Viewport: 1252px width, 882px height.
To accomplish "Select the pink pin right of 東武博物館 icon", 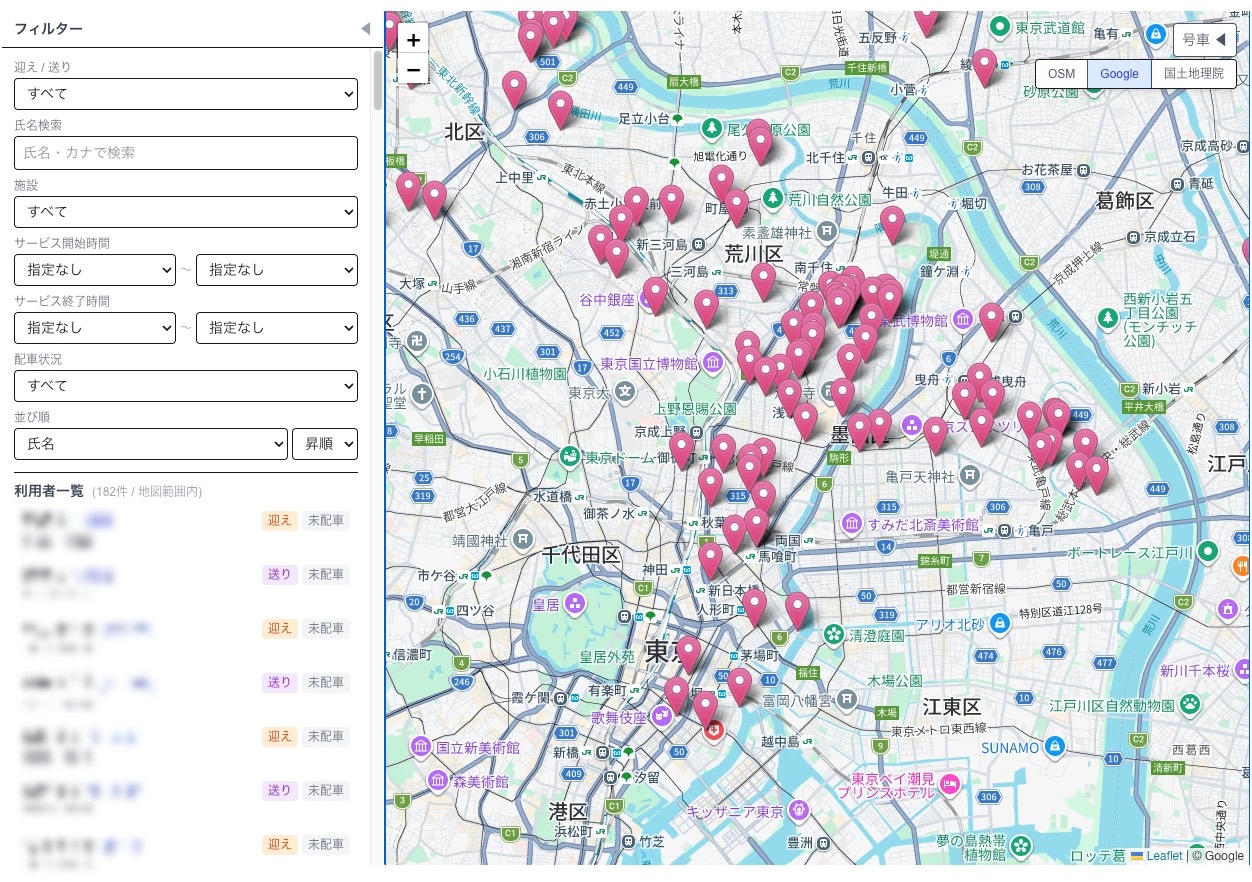I will pyautogui.click(x=991, y=322).
